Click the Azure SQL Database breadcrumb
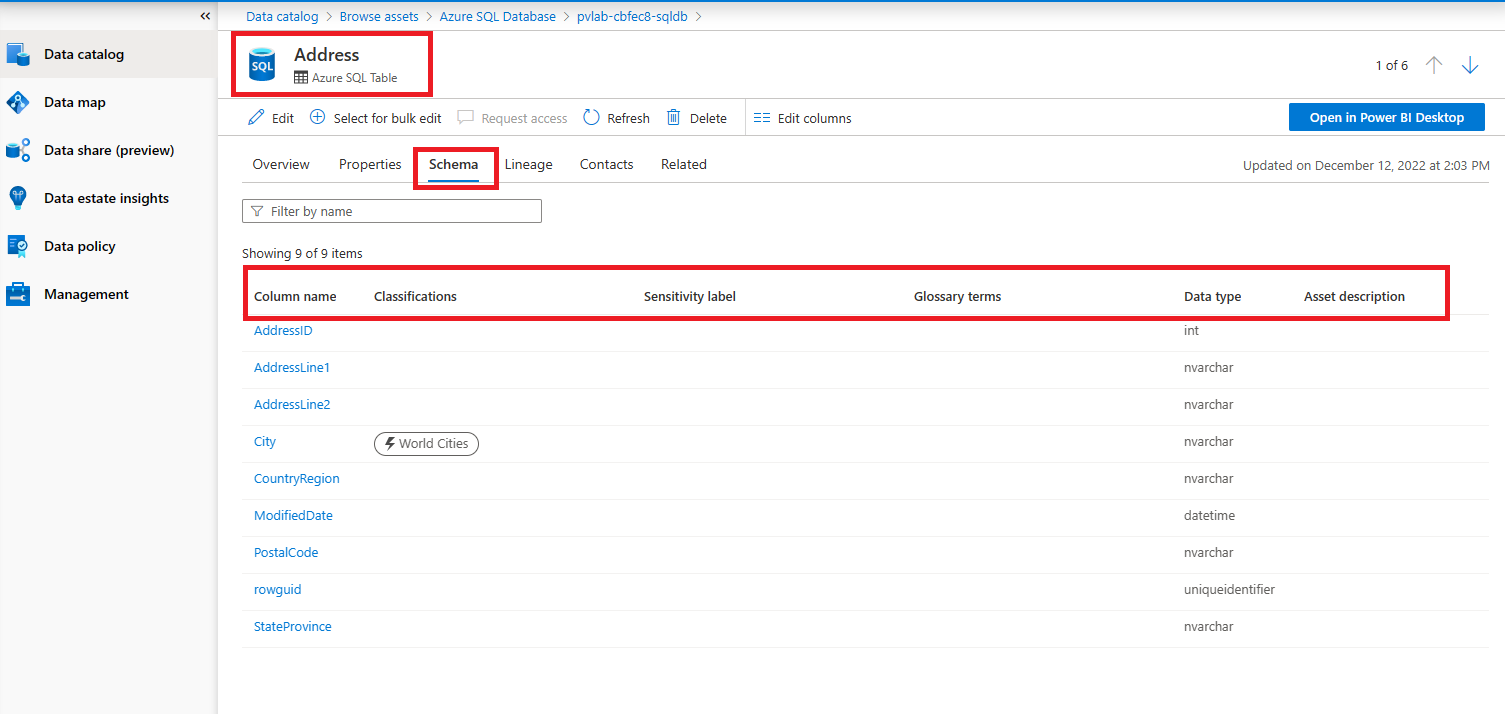 498,16
